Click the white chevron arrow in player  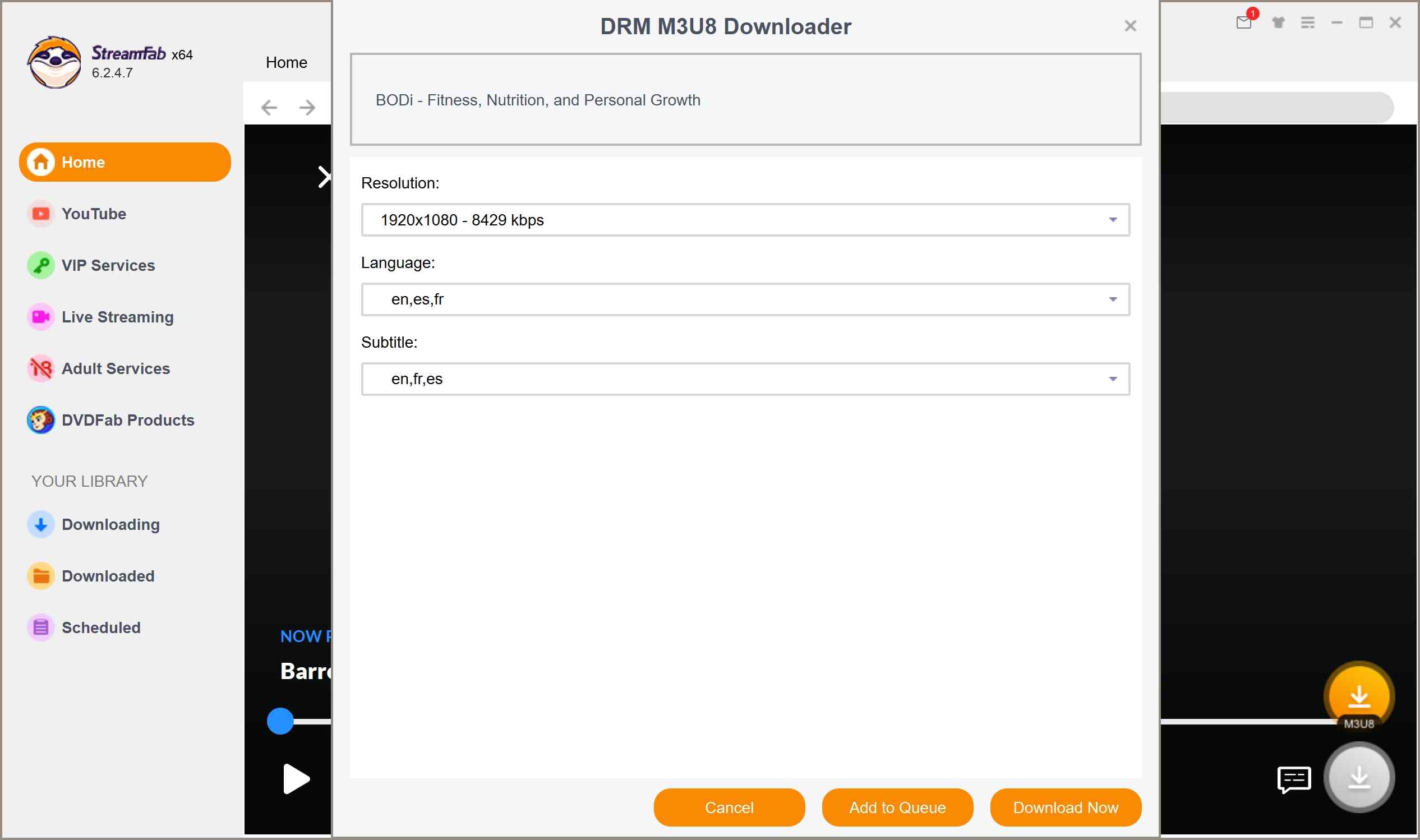pos(324,177)
